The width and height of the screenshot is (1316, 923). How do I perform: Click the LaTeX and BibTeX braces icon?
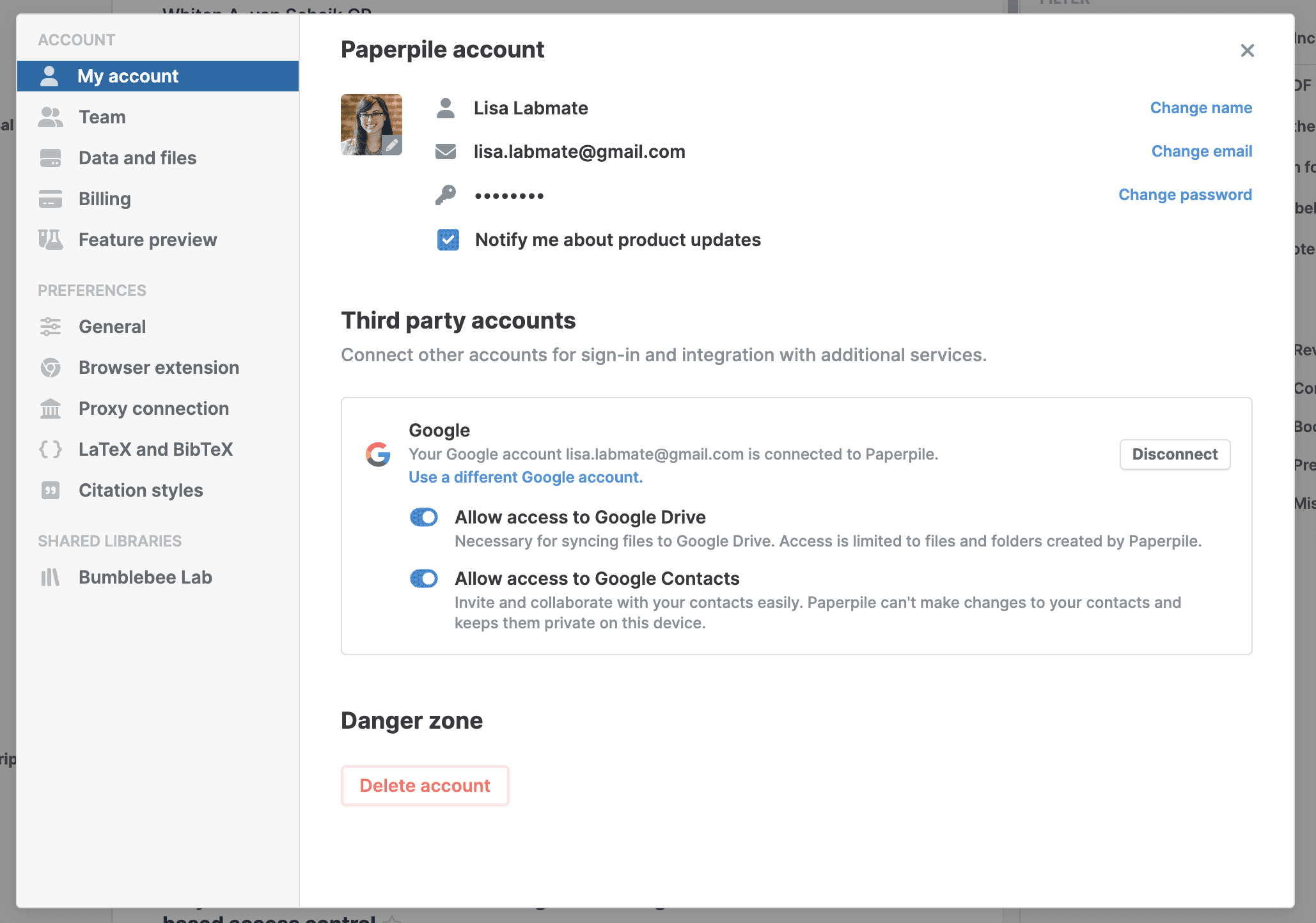coord(51,449)
